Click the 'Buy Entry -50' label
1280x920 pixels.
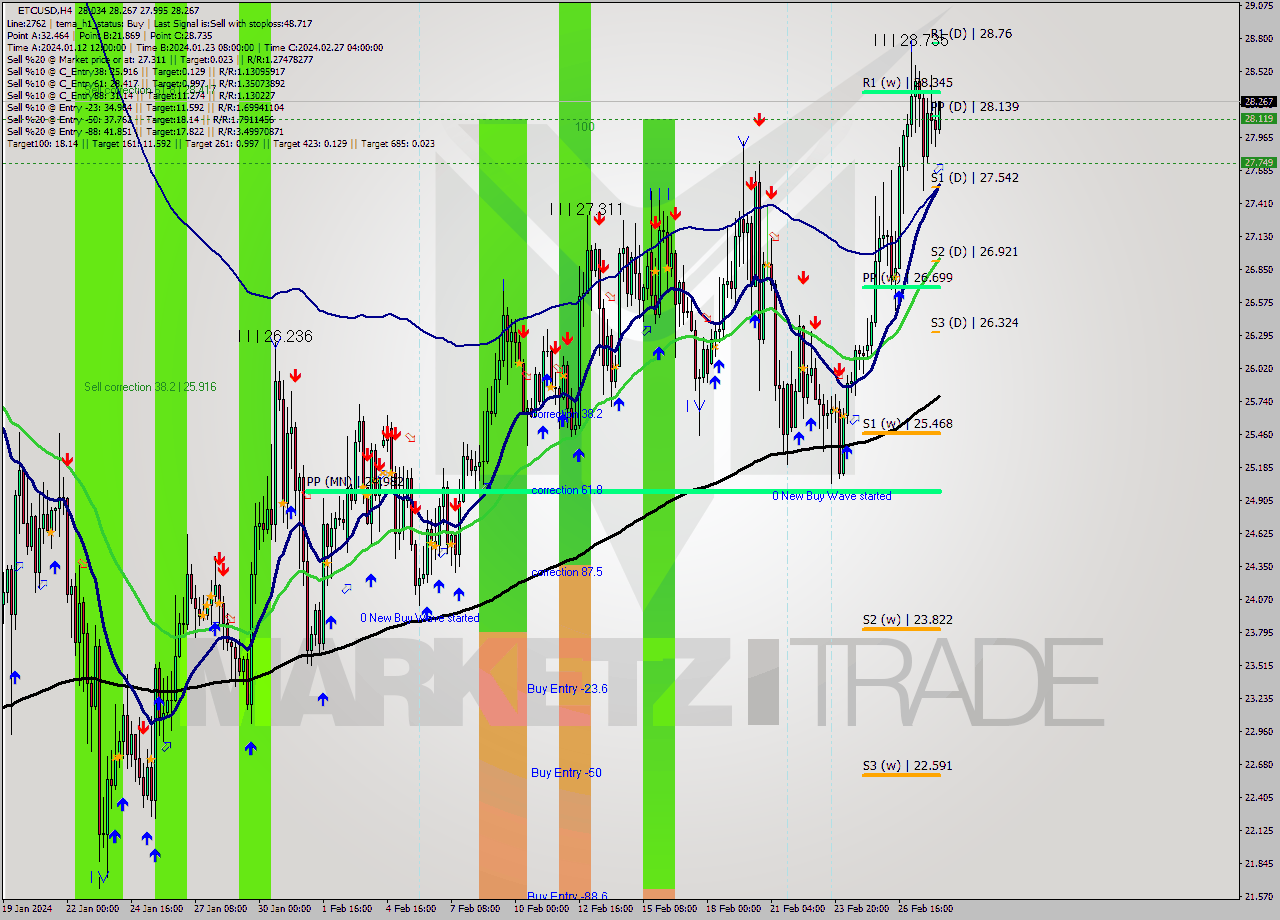566,773
